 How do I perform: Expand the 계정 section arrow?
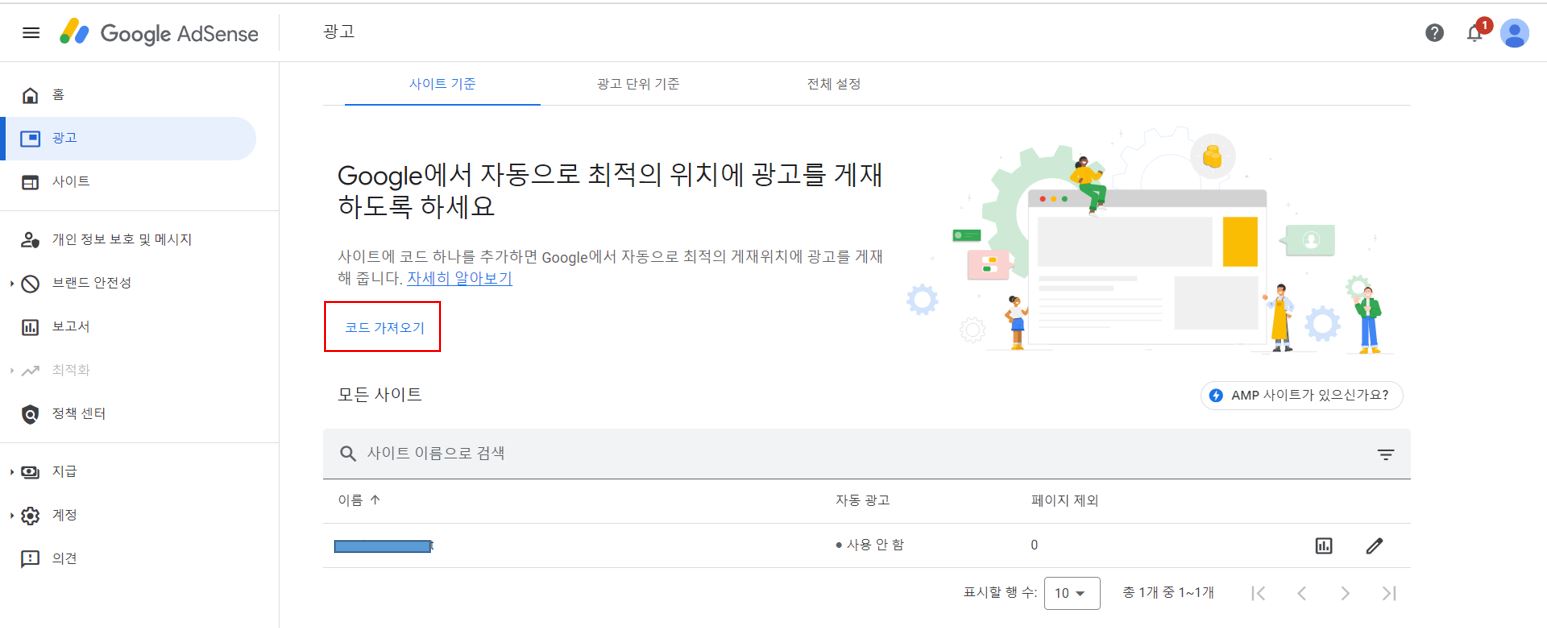pos(12,515)
